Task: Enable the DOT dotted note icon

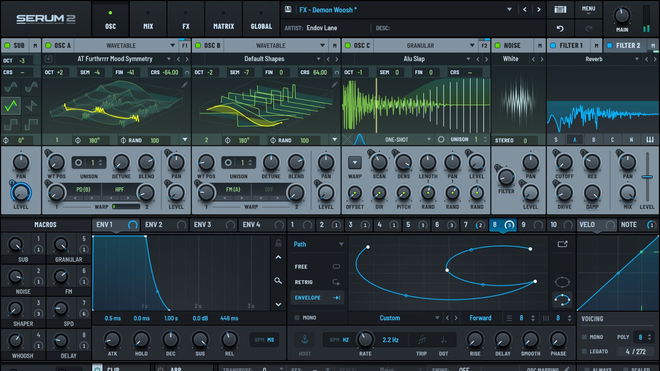Action: (443, 339)
